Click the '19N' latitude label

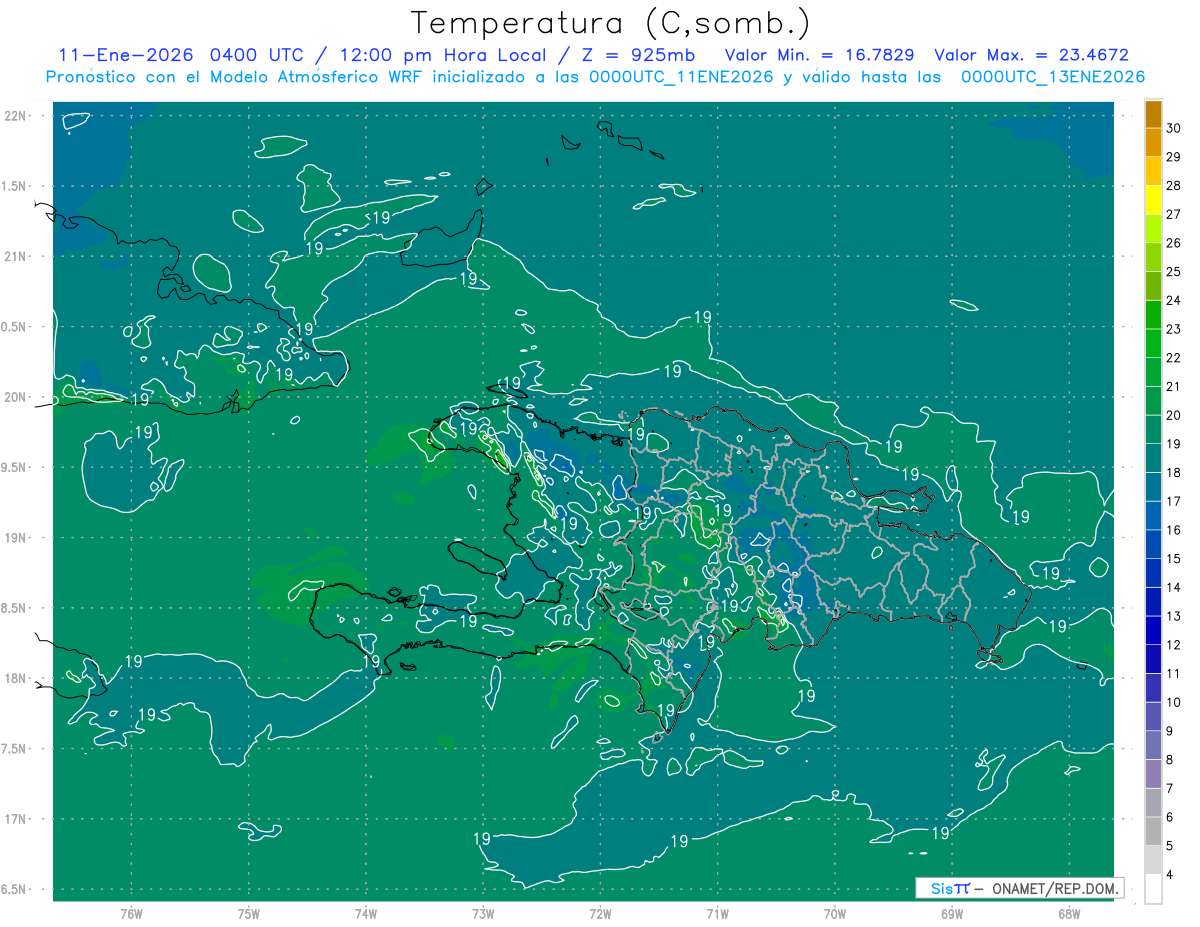click(16, 537)
